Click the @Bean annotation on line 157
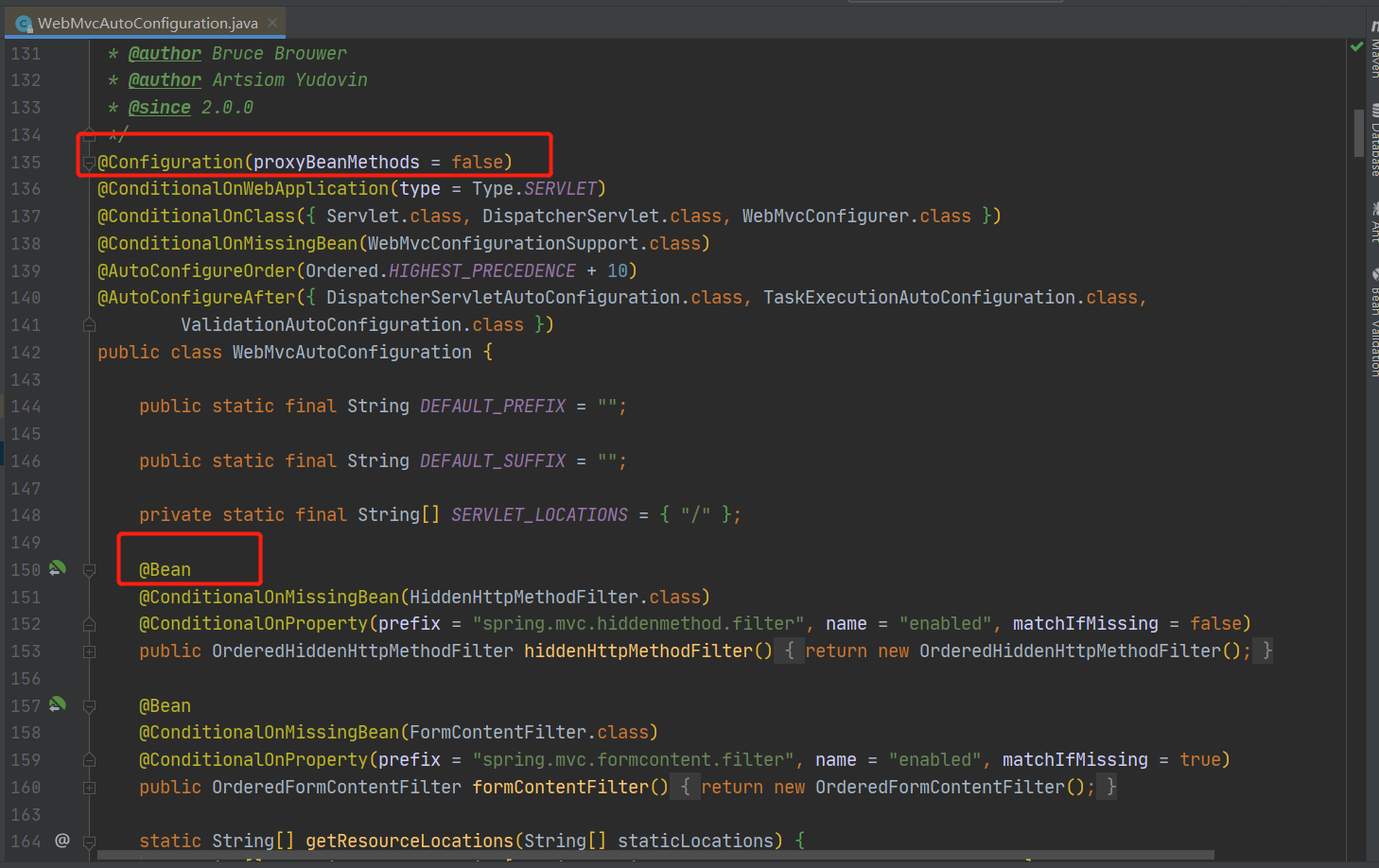The width and height of the screenshot is (1379, 868). 165,705
